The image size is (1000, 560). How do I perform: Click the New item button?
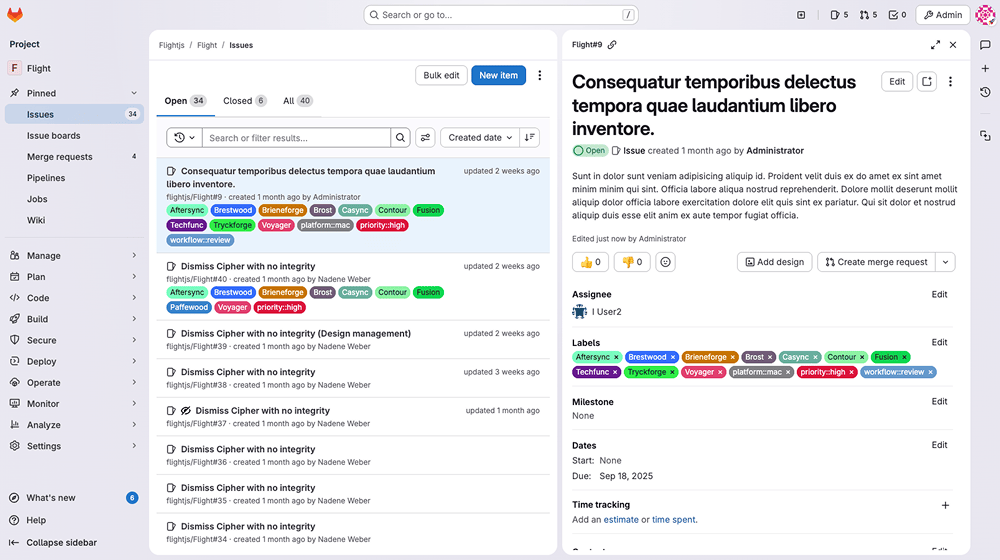pos(498,75)
